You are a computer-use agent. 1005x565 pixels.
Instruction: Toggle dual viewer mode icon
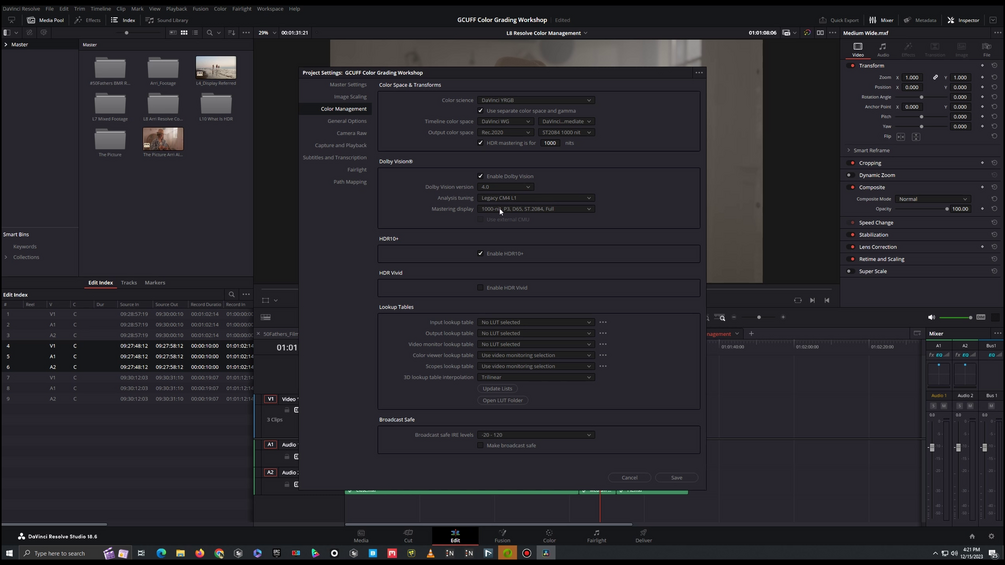pyautogui.click(x=820, y=33)
